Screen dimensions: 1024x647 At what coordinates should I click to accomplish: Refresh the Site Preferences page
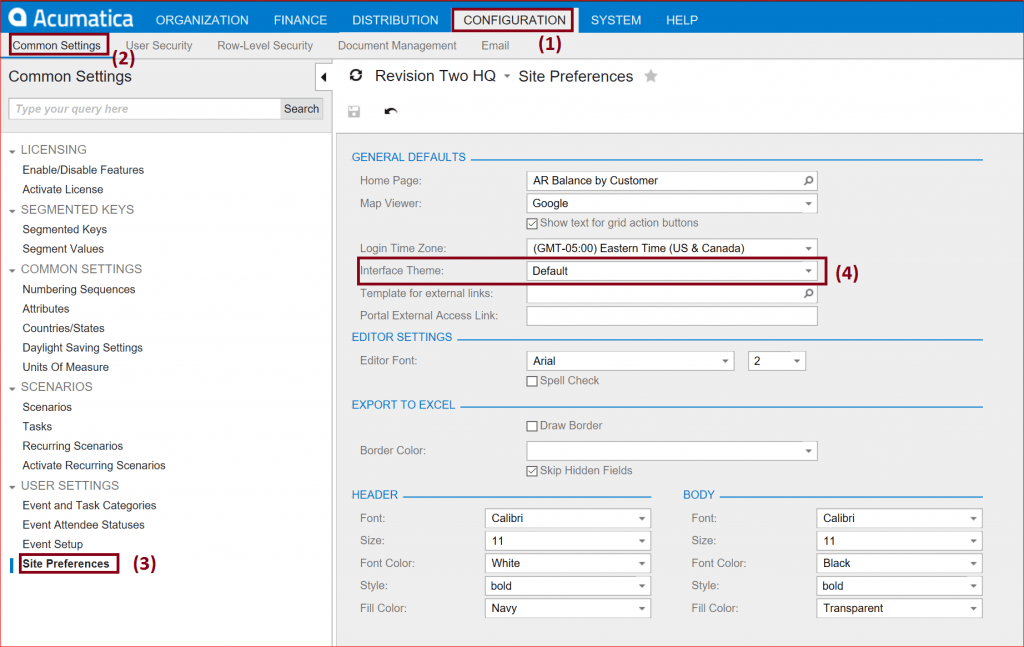(356, 76)
